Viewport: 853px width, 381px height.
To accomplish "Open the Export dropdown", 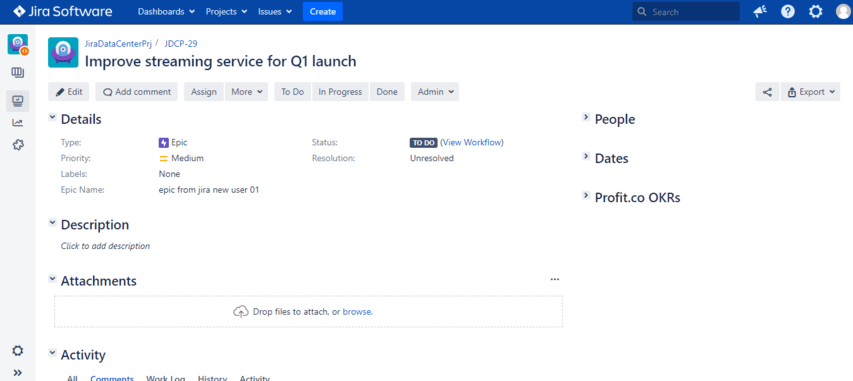I will [811, 92].
